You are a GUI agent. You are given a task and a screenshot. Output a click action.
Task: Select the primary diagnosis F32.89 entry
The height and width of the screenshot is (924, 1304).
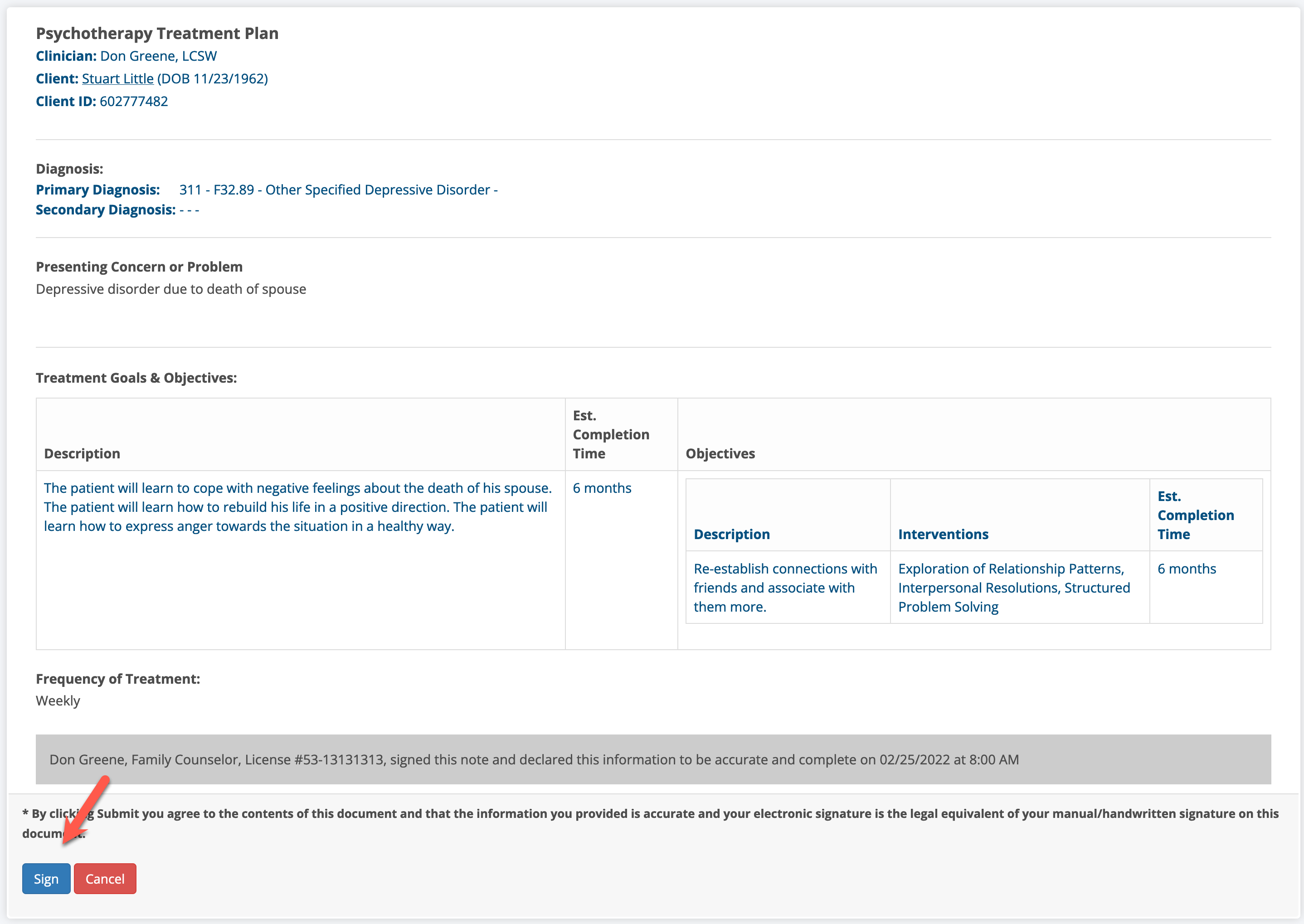338,190
